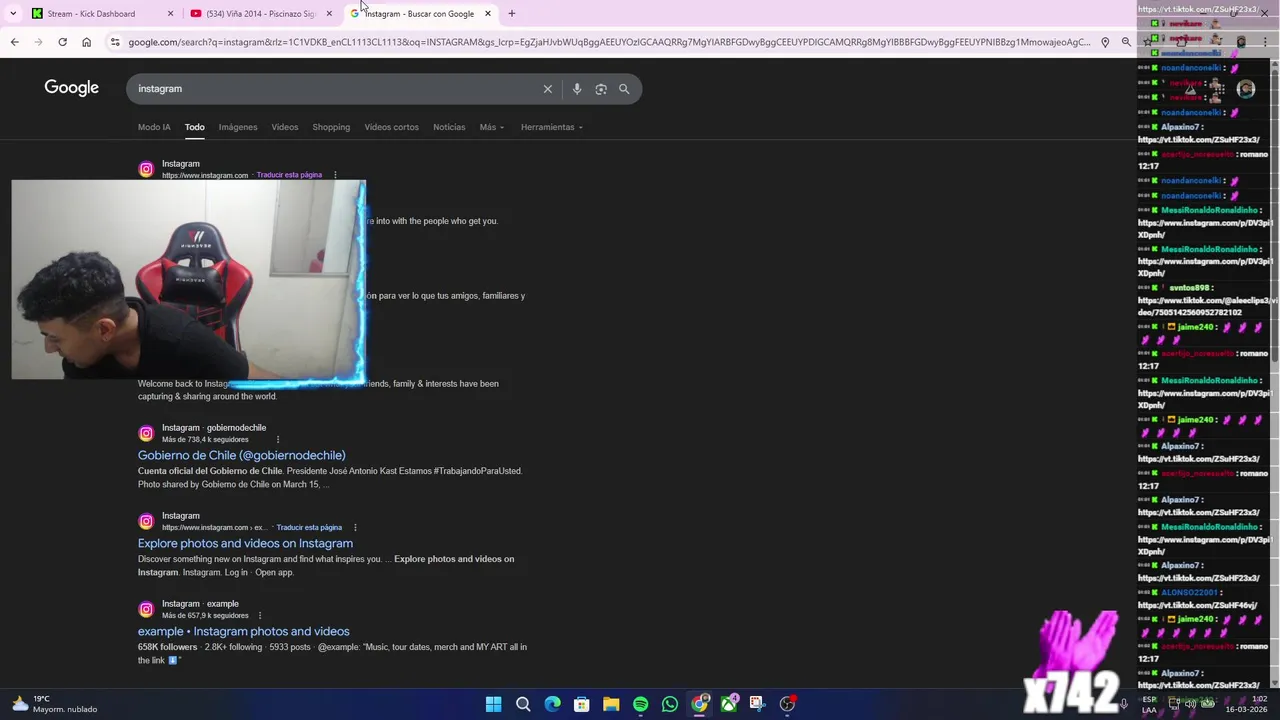
Task: Click the zoom magnifier icon in address bar
Action: pyautogui.click(x=1126, y=42)
